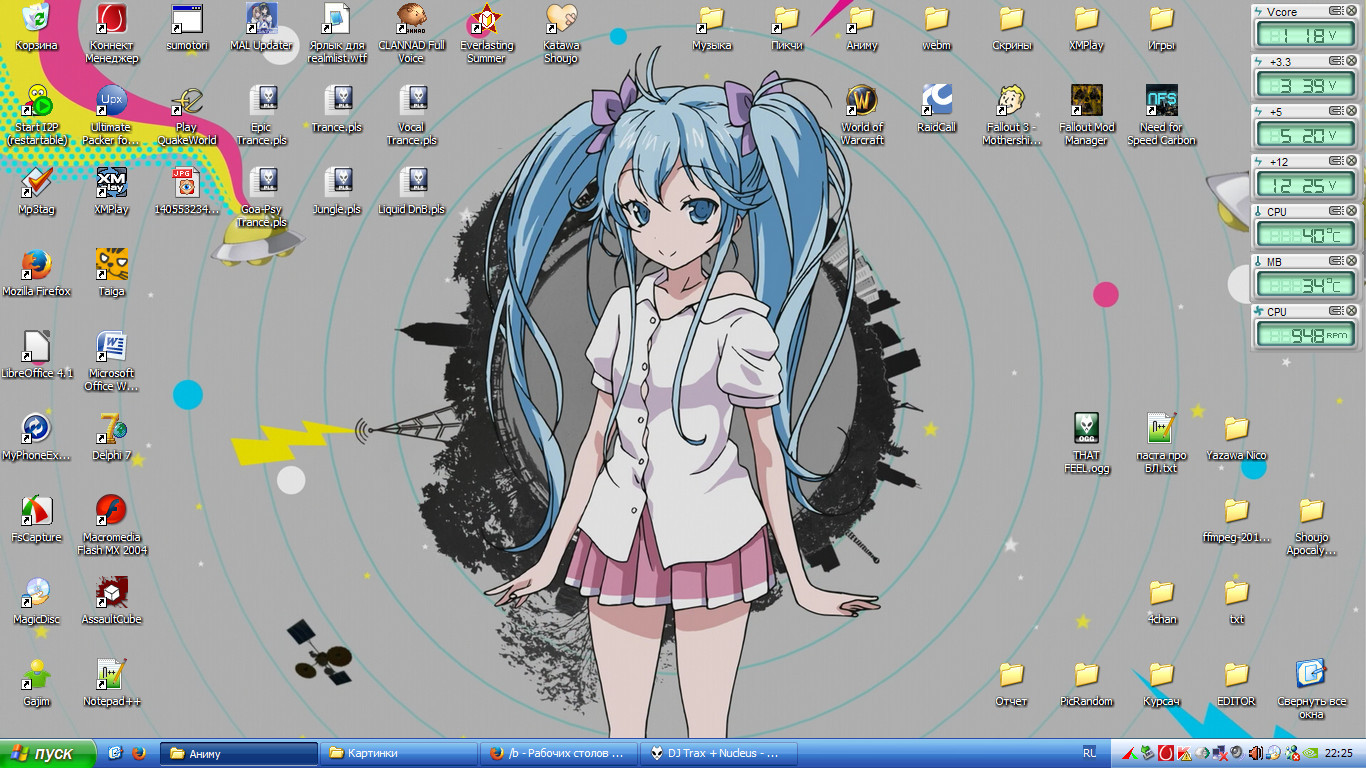Open the Курсач folder
The width and height of the screenshot is (1366, 768).
1162,683
